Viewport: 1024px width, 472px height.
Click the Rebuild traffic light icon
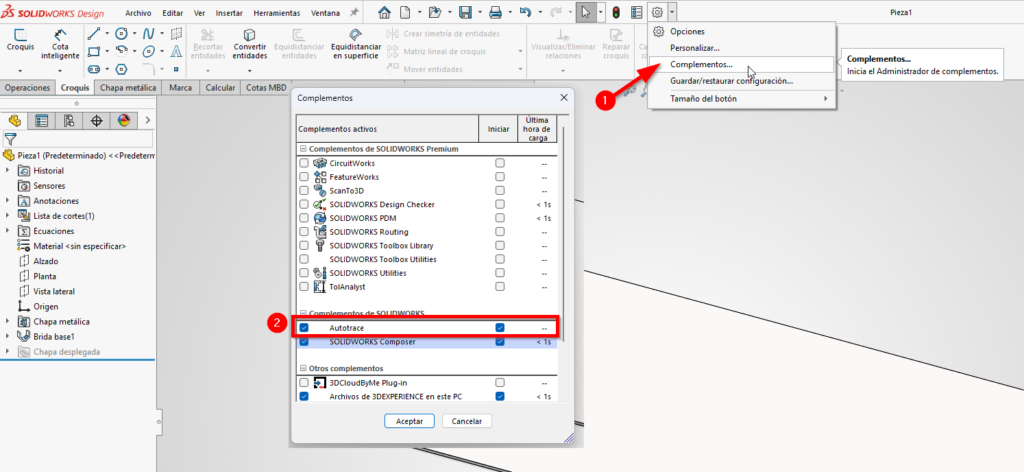click(x=616, y=12)
